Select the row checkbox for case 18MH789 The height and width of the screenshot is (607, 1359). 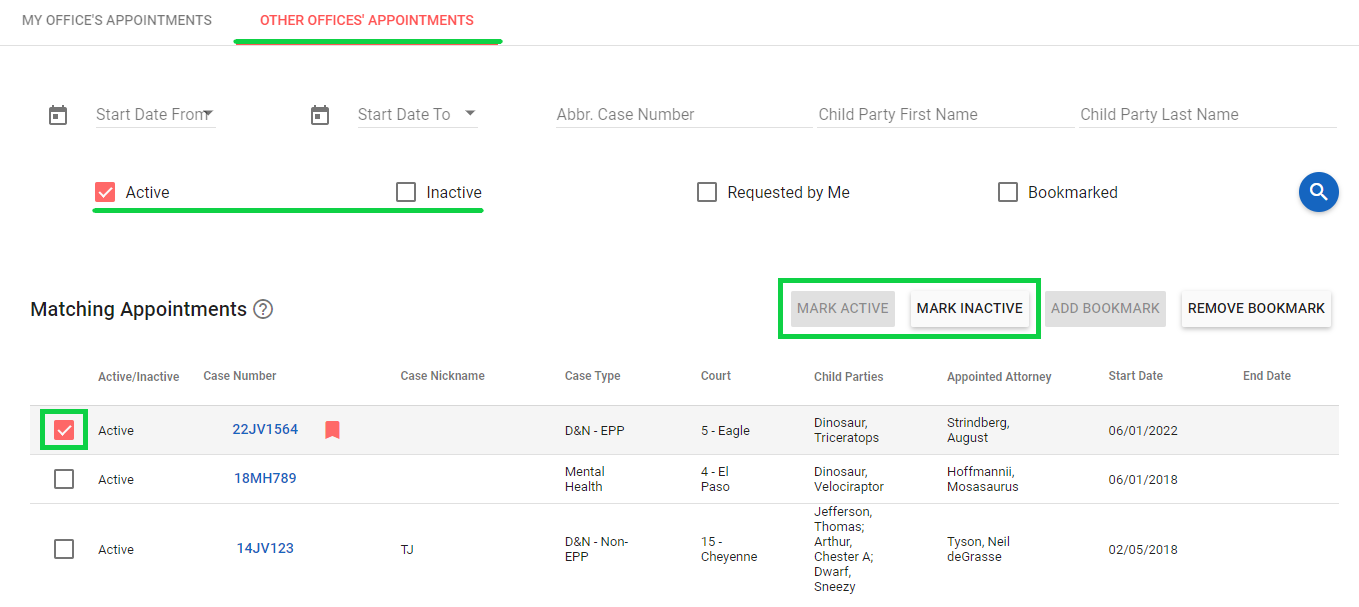(x=64, y=479)
